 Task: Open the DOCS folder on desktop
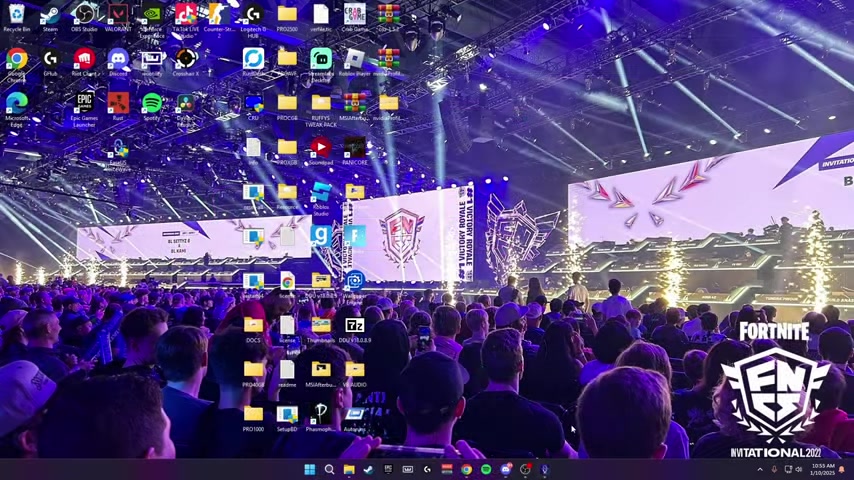point(253,325)
